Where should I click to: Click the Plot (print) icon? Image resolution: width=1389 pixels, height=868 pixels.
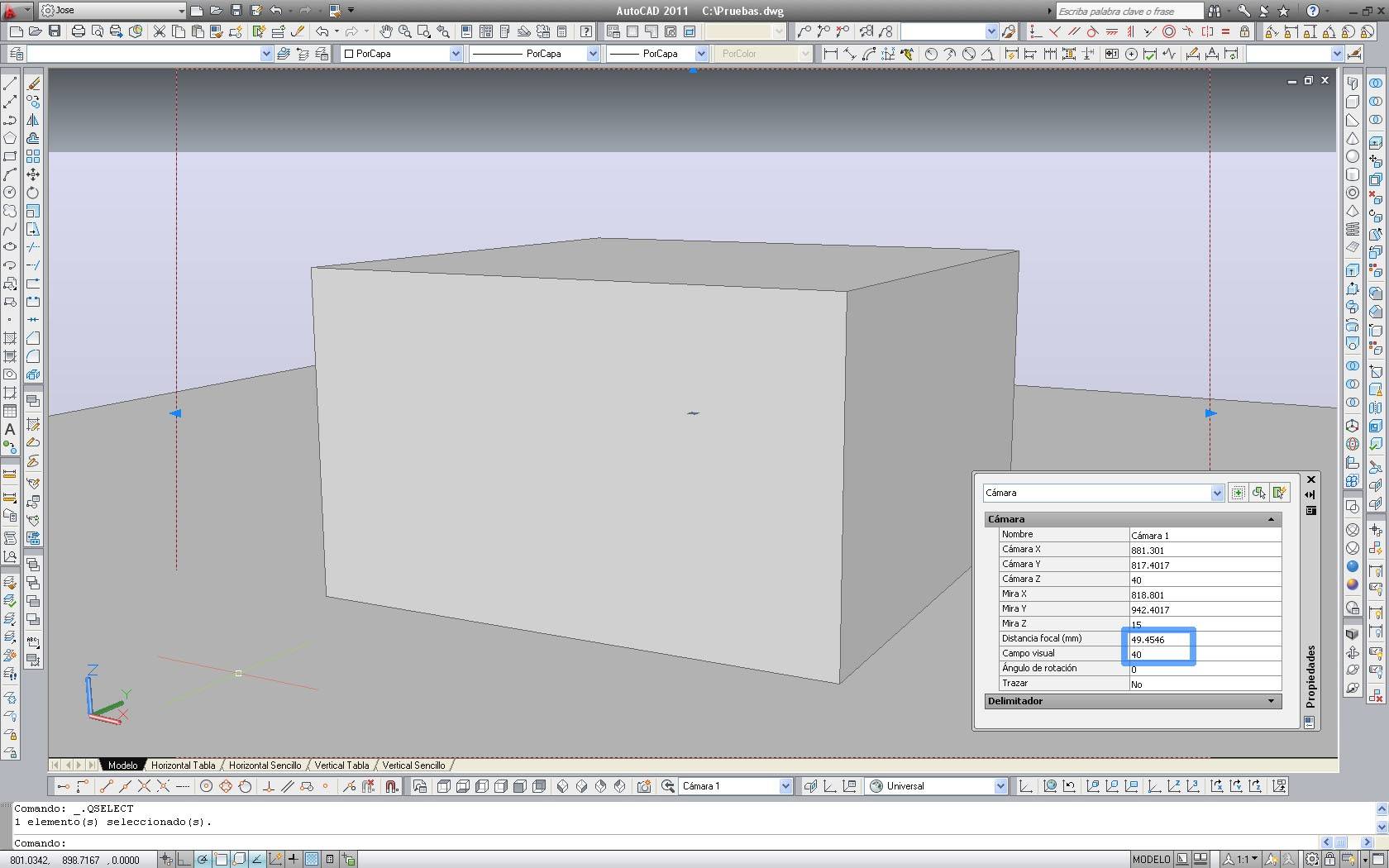(x=78, y=31)
